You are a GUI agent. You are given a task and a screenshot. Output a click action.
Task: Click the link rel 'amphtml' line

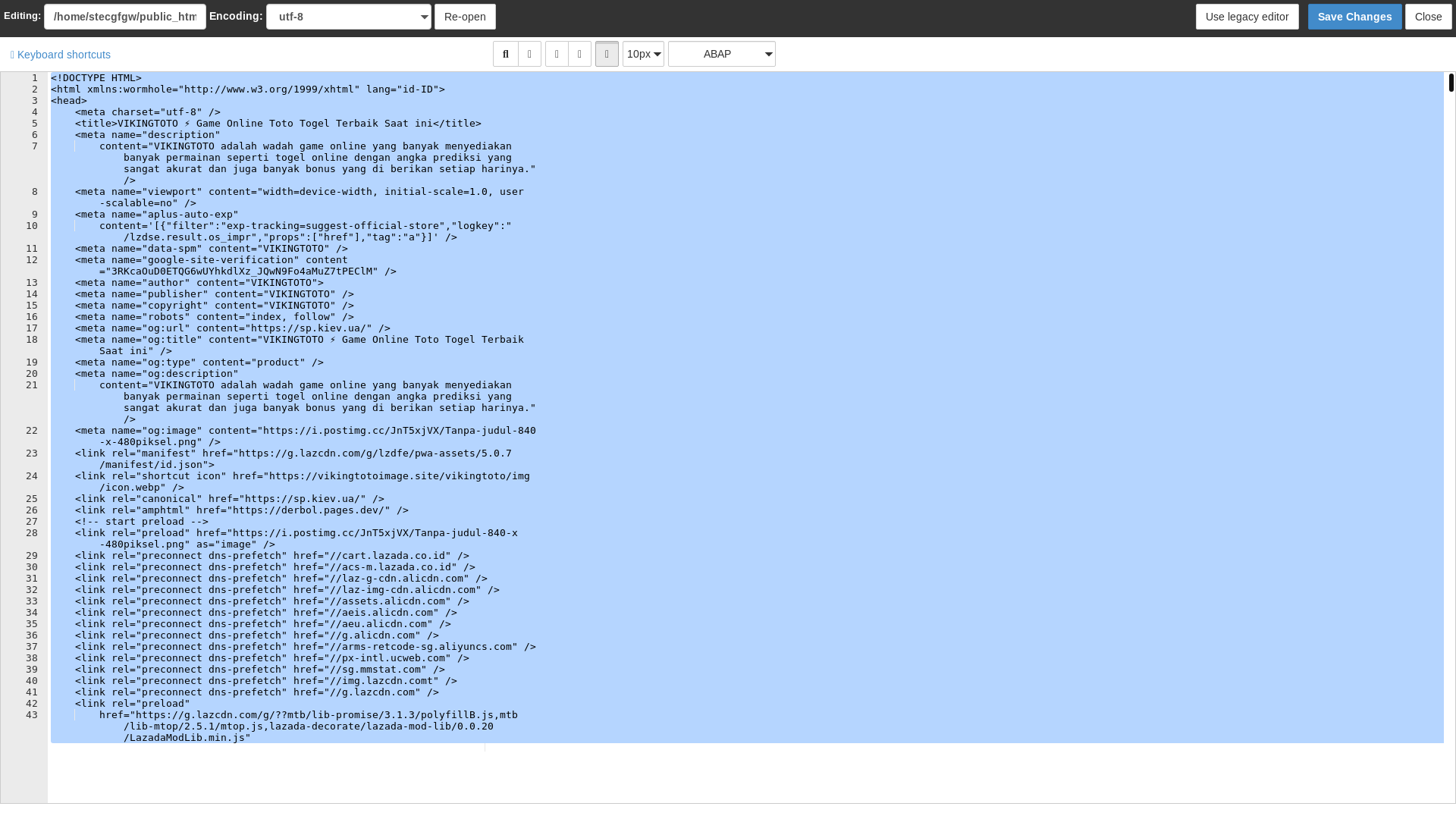[x=242, y=510]
